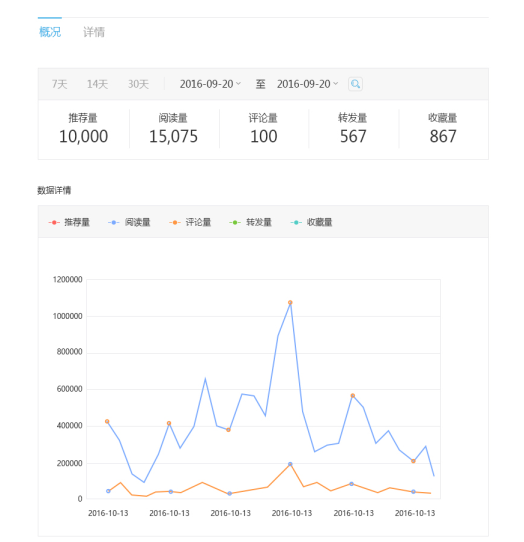524x542 pixels.
Task: Select the 收藏量 867 stat card
Action: (x=443, y=129)
